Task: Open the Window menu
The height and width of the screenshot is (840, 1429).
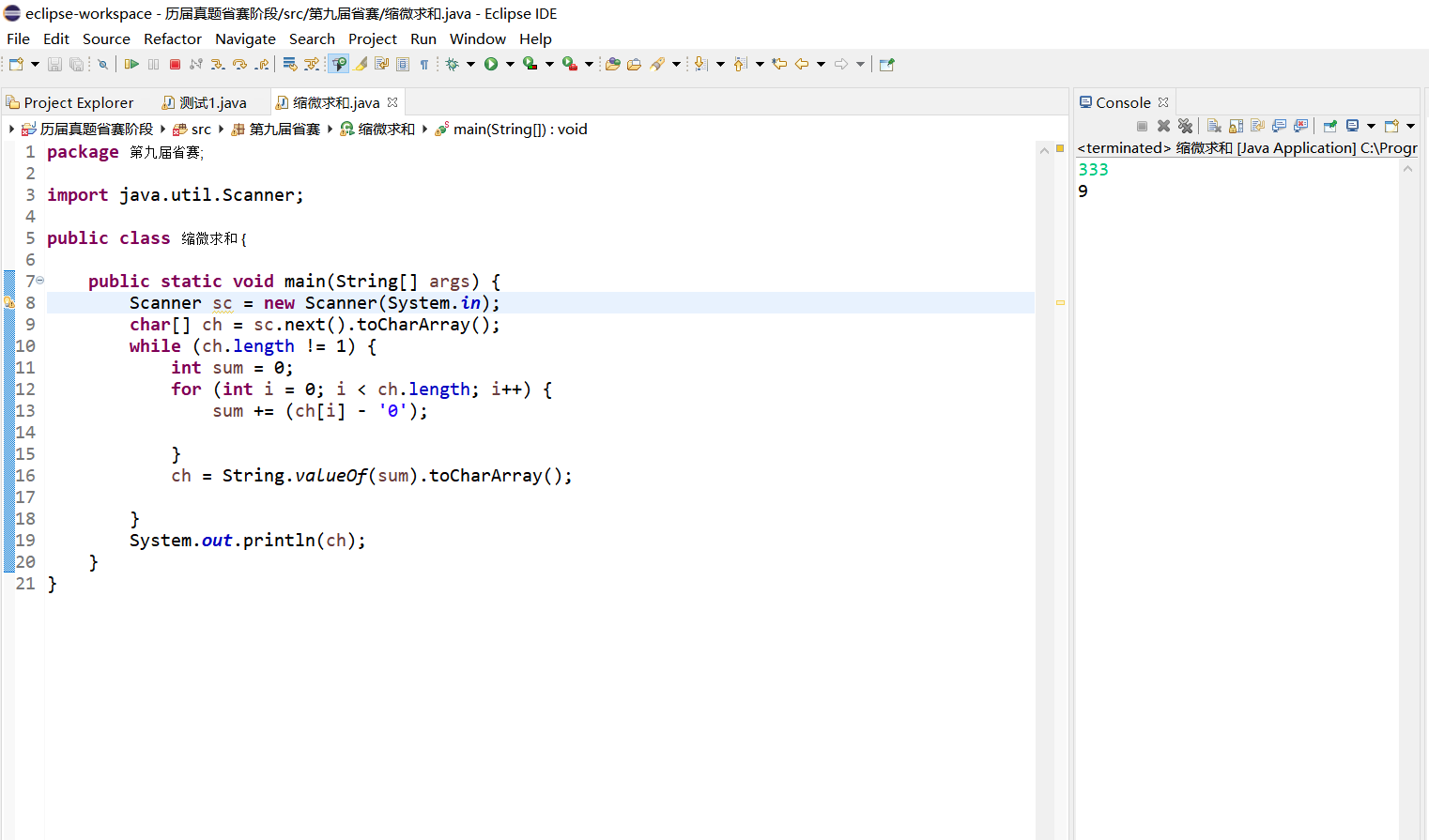Action: click(478, 38)
